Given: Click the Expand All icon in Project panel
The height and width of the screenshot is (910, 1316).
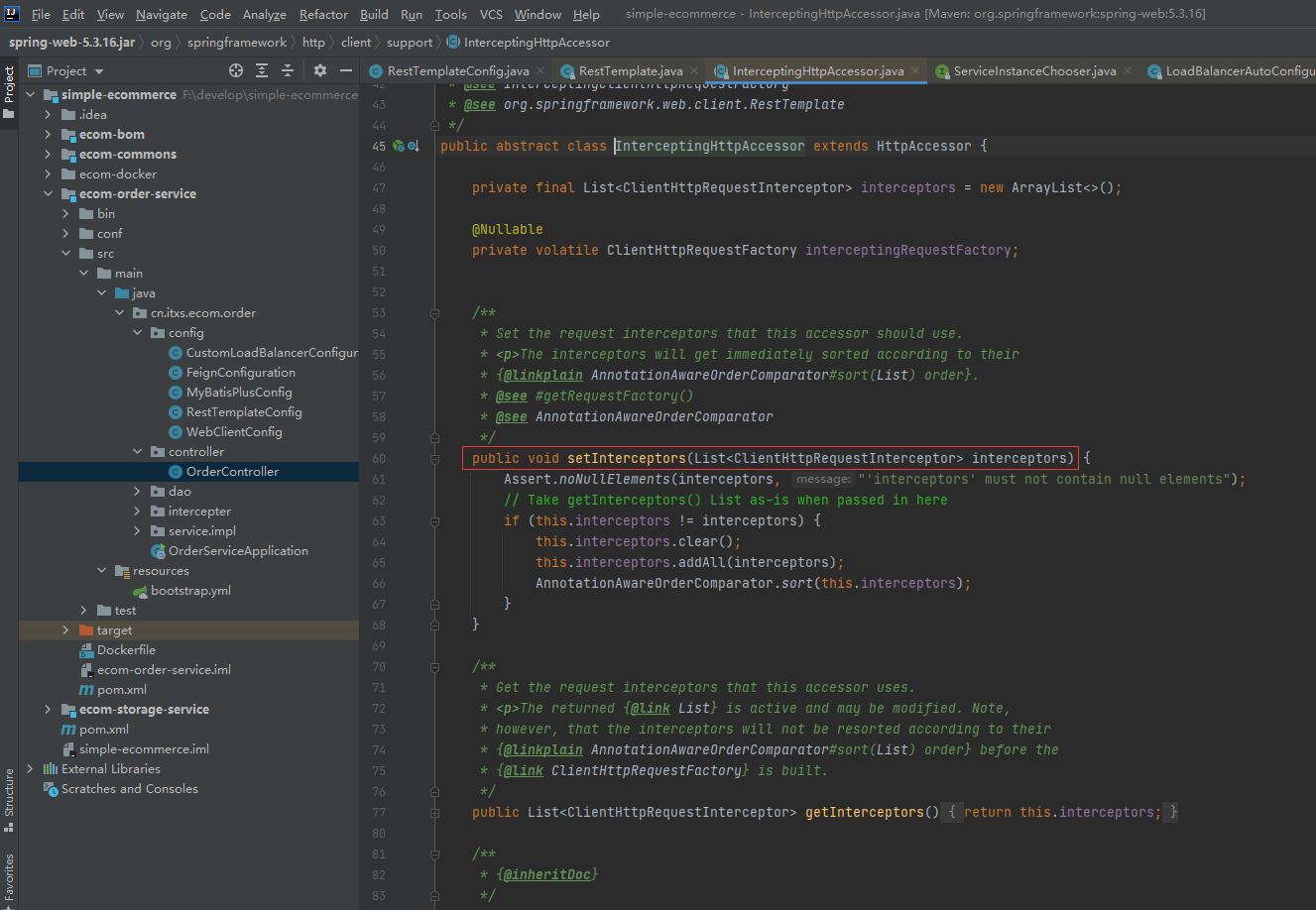Looking at the screenshot, I should pyautogui.click(x=262, y=70).
